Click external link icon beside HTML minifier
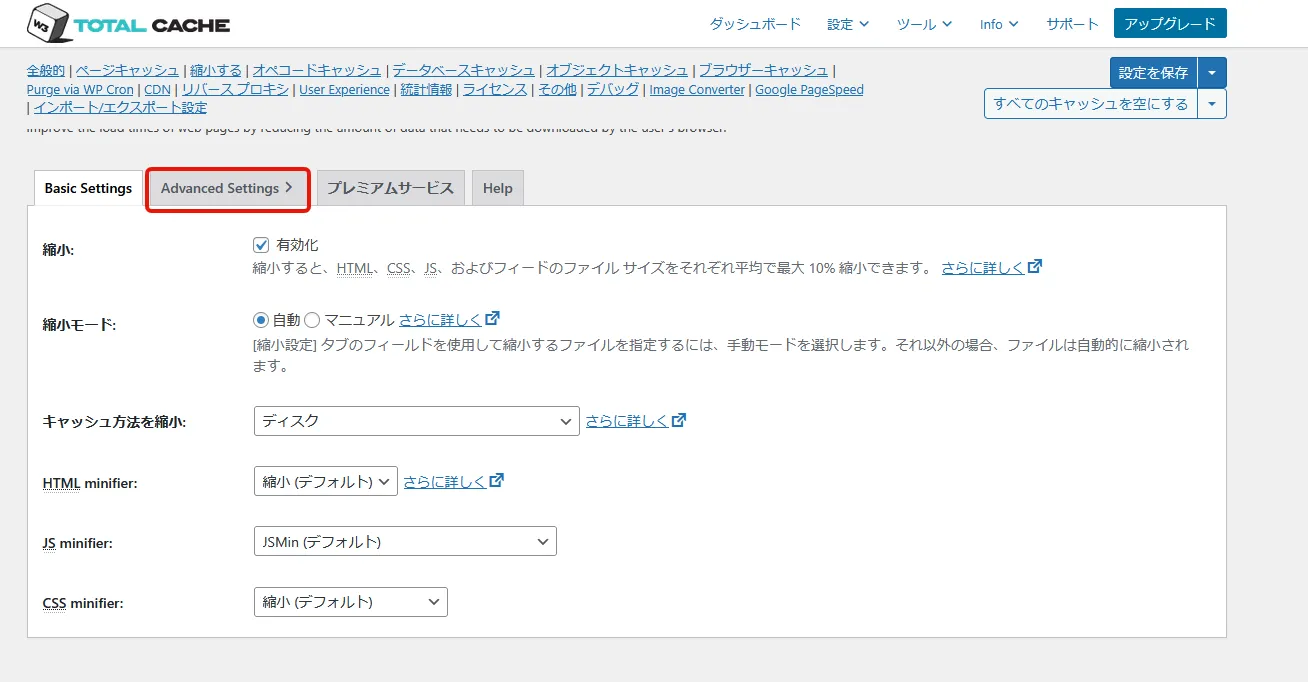This screenshot has width=1308, height=682. pyautogui.click(x=497, y=481)
